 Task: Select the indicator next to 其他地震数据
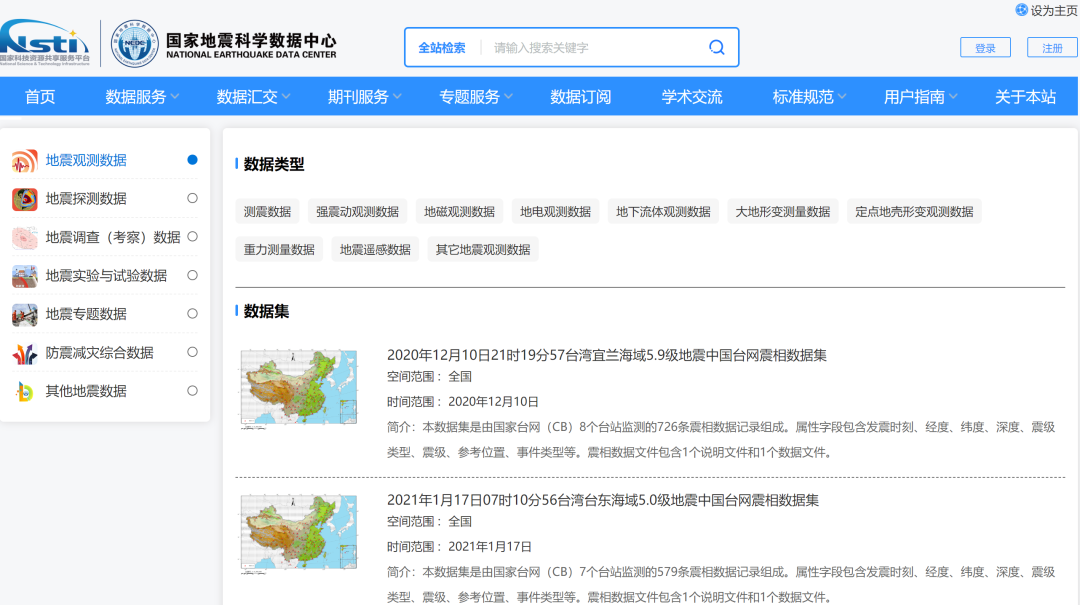coord(193,390)
